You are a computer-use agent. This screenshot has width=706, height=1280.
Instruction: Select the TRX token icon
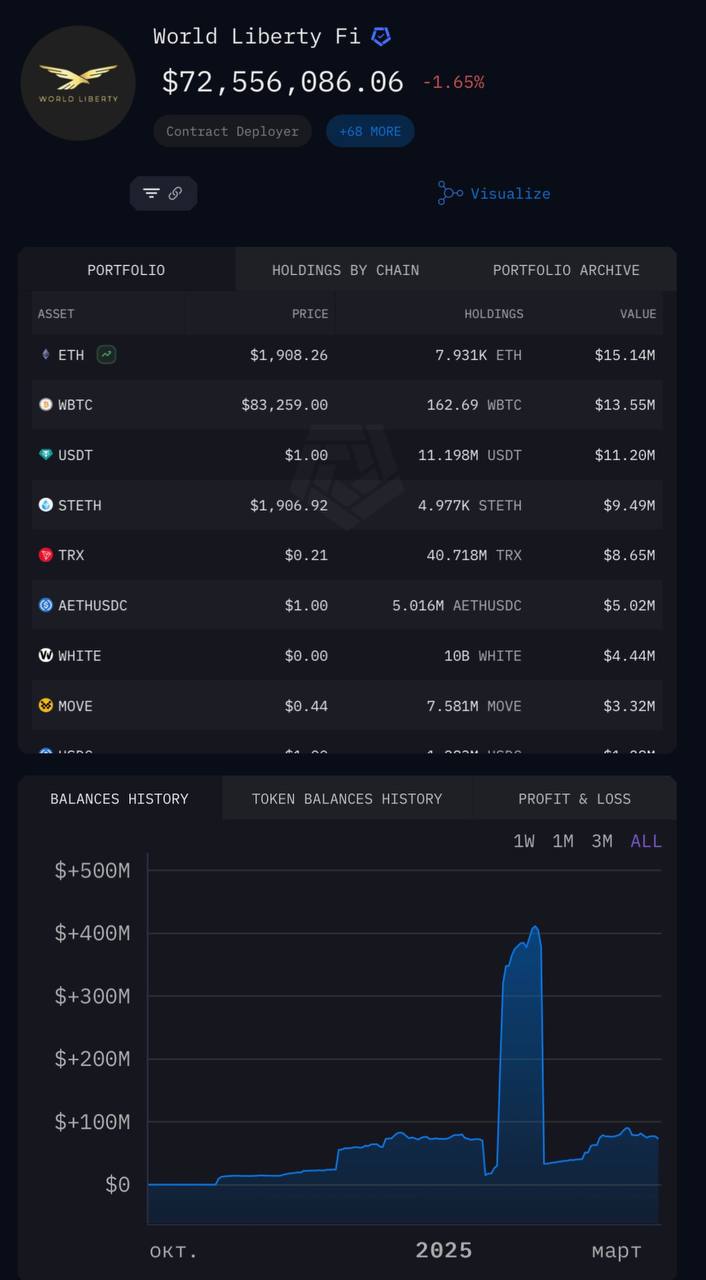click(45, 555)
